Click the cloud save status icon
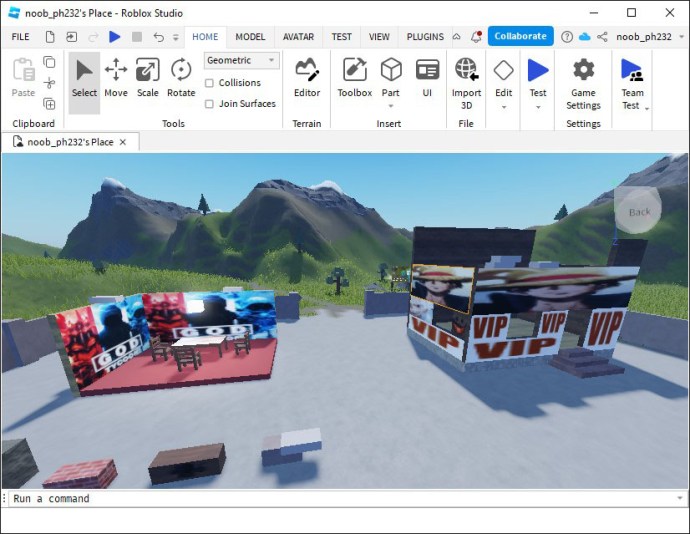 [x=584, y=37]
